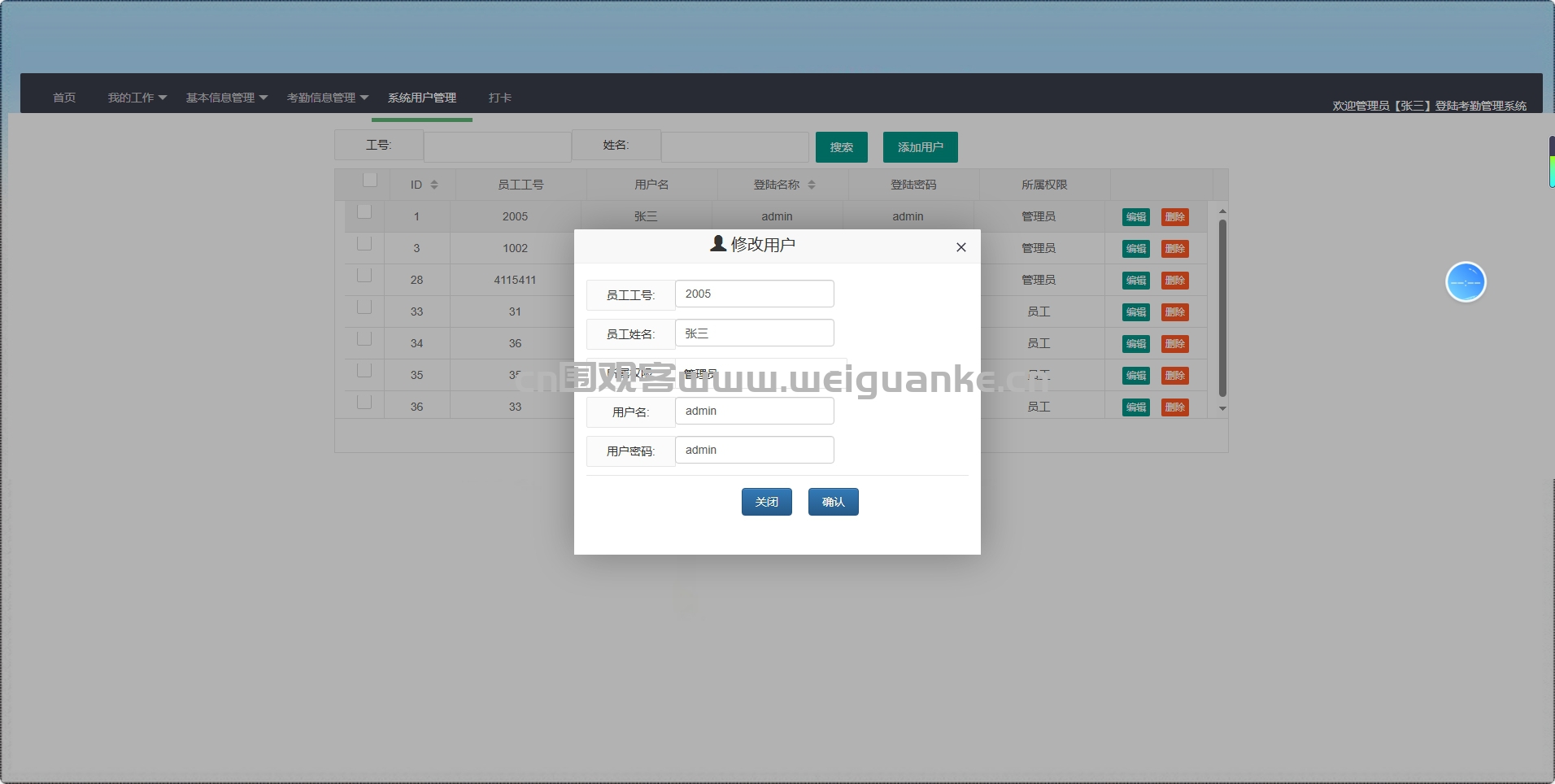Screen dimensions: 1555x784
Task: Check the checkbox for row ID 33
Action: 364,307
